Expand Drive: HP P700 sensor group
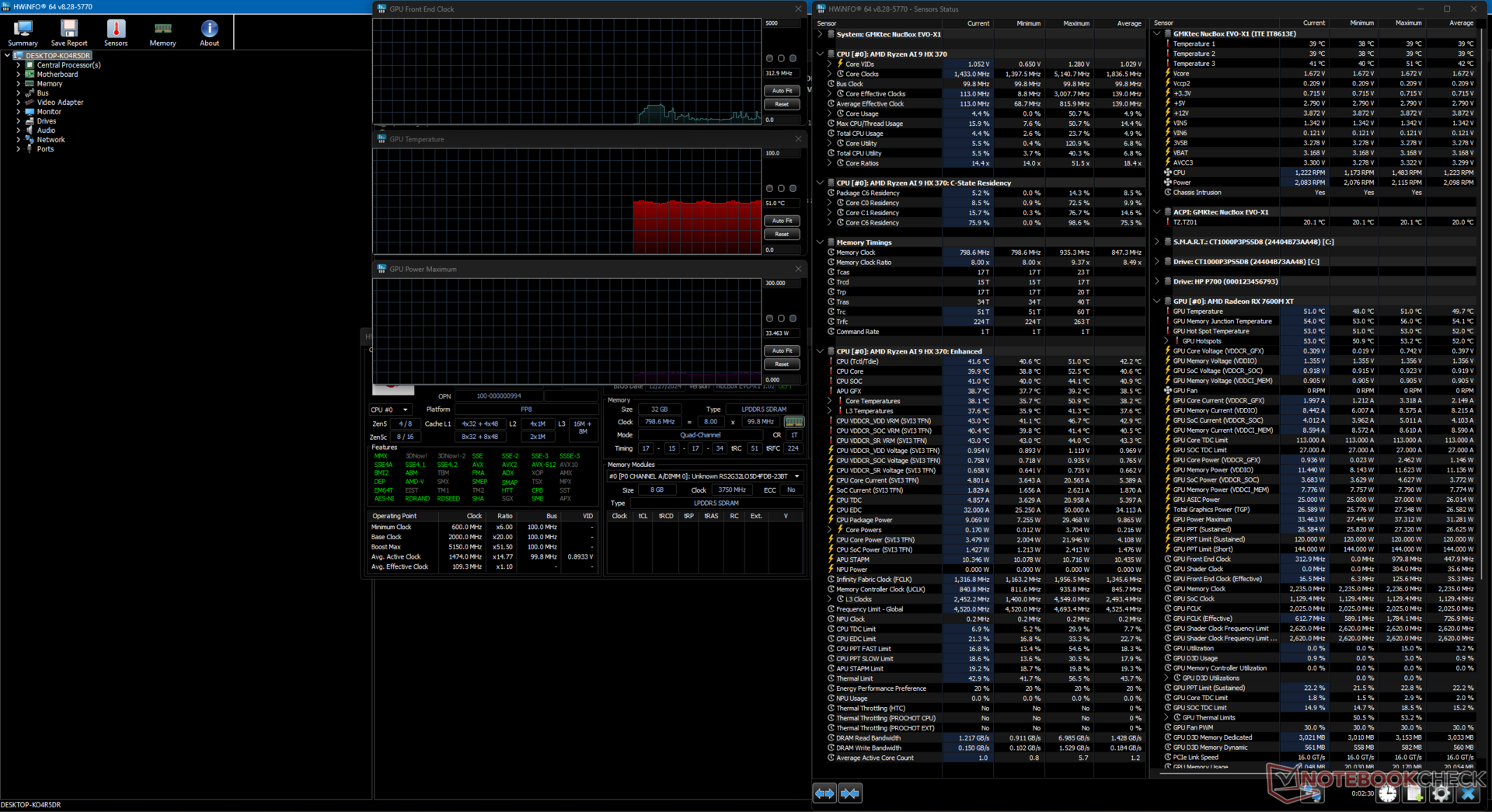The height and width of the screenshot is (812, 1492). [1157, 281]
